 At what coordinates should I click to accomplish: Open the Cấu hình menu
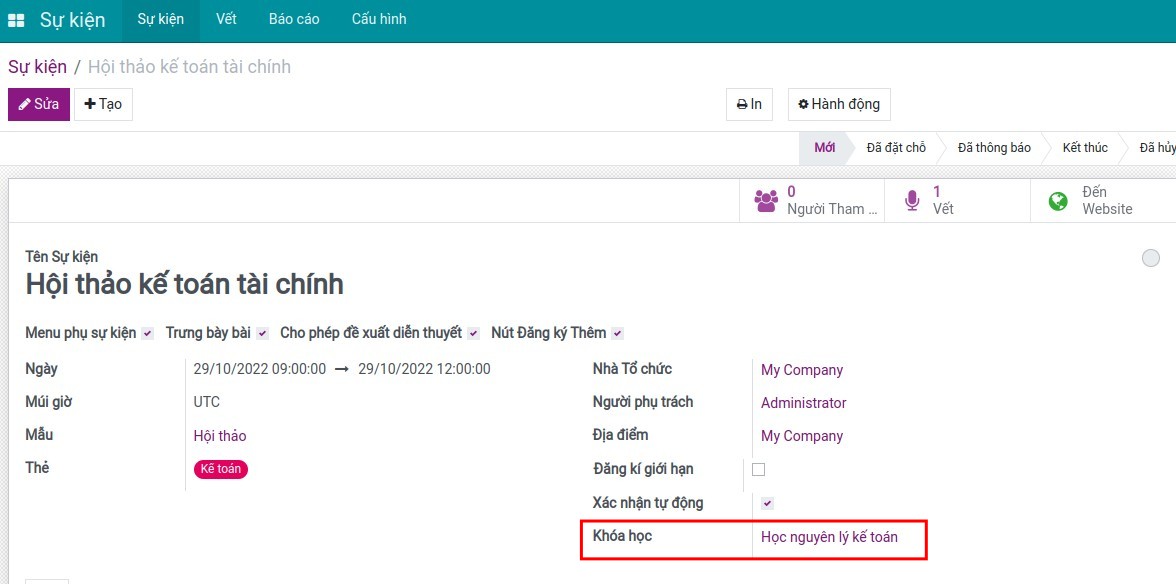click(x=378, y=19)
